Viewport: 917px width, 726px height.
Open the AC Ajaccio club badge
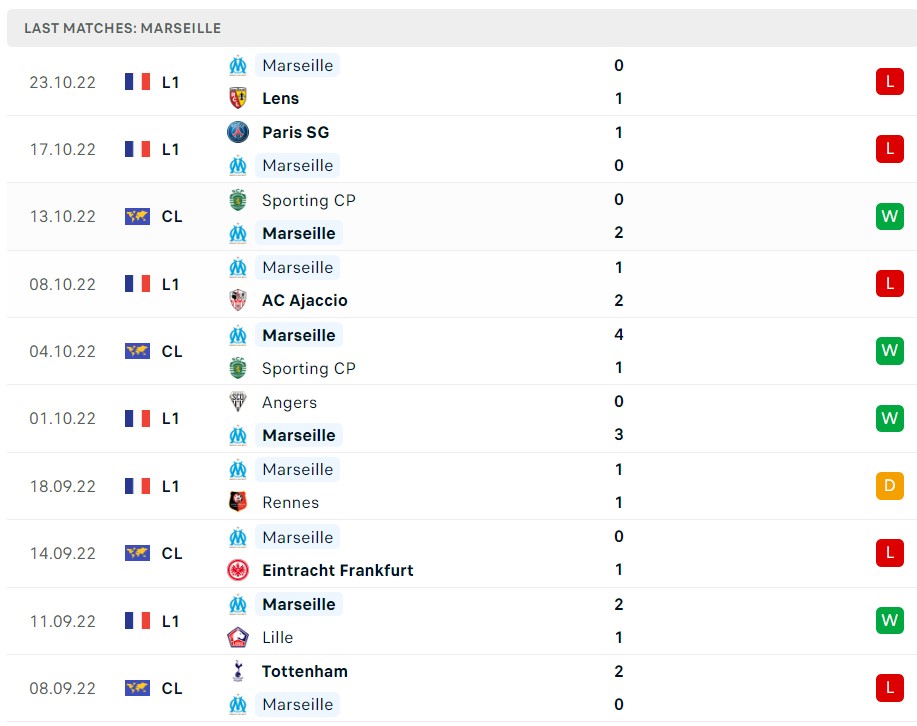[x=237, y=300]
